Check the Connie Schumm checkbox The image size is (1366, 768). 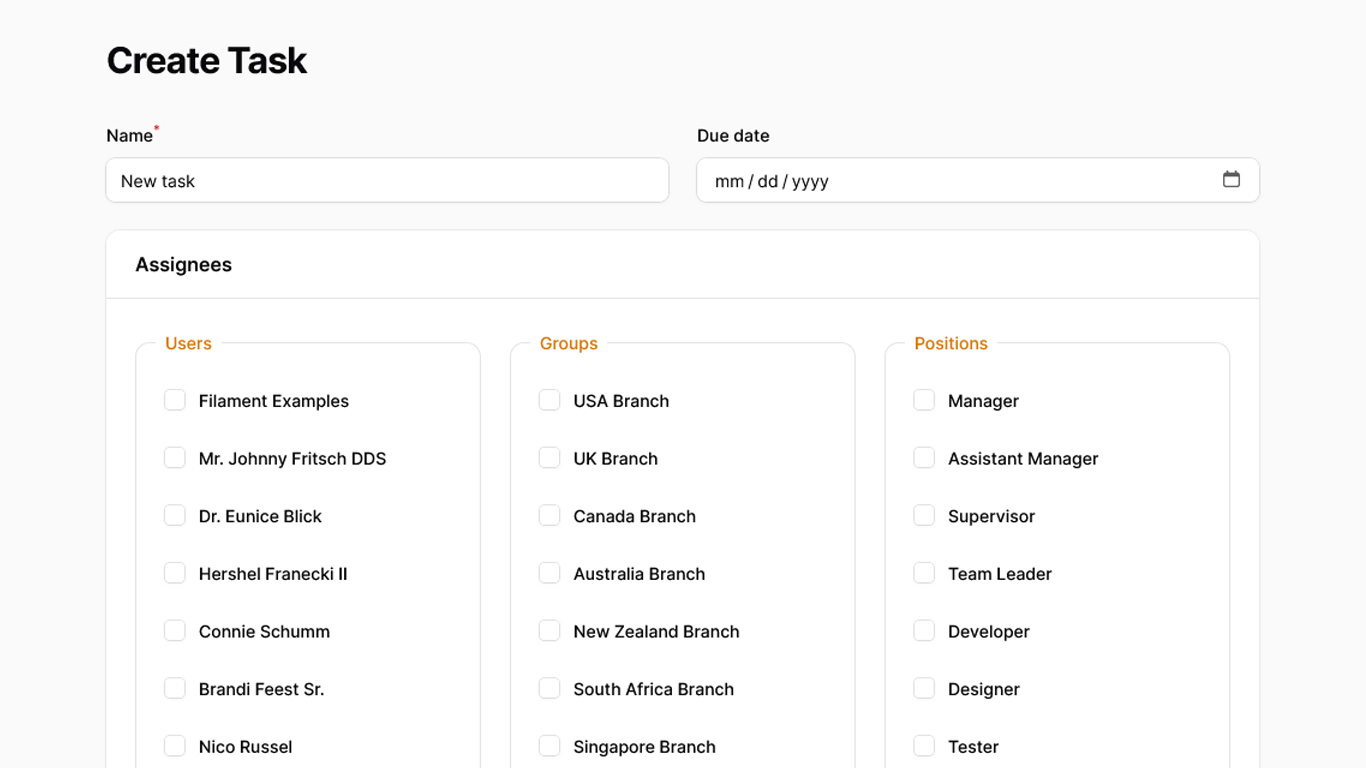coord(175,631)
